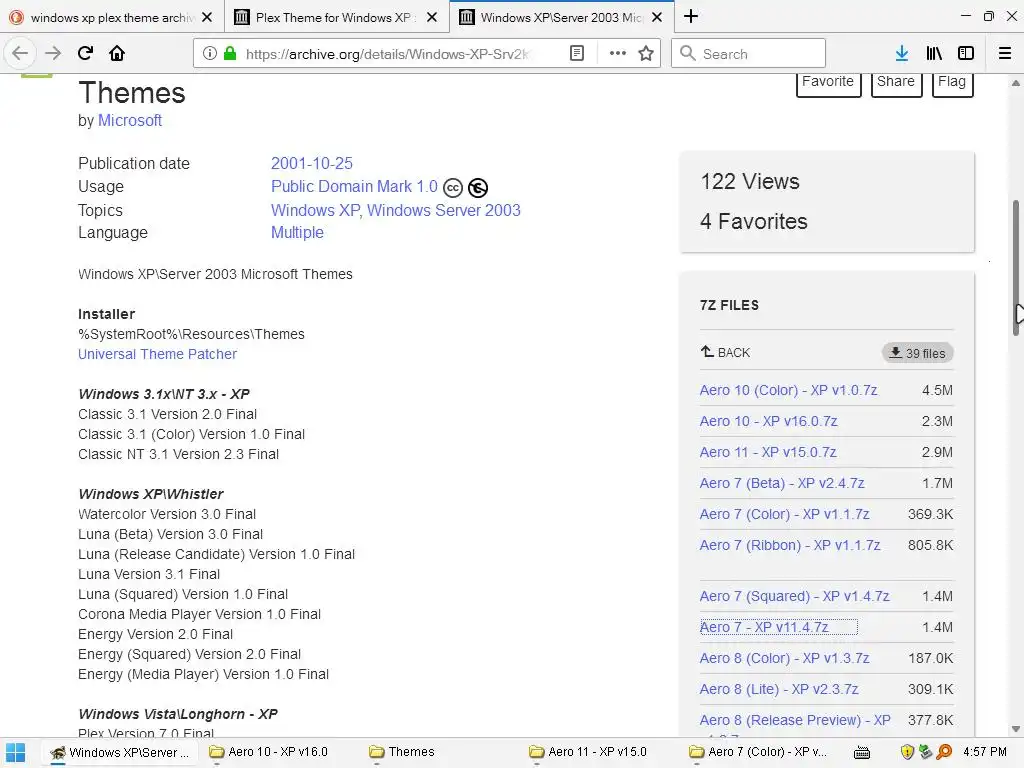Viewport: 1024px width, 768px height.
Task: Download Aero 8 (Lite) - XP v2.3.7z
Action: pyautogui.click(x=779, y=689)
